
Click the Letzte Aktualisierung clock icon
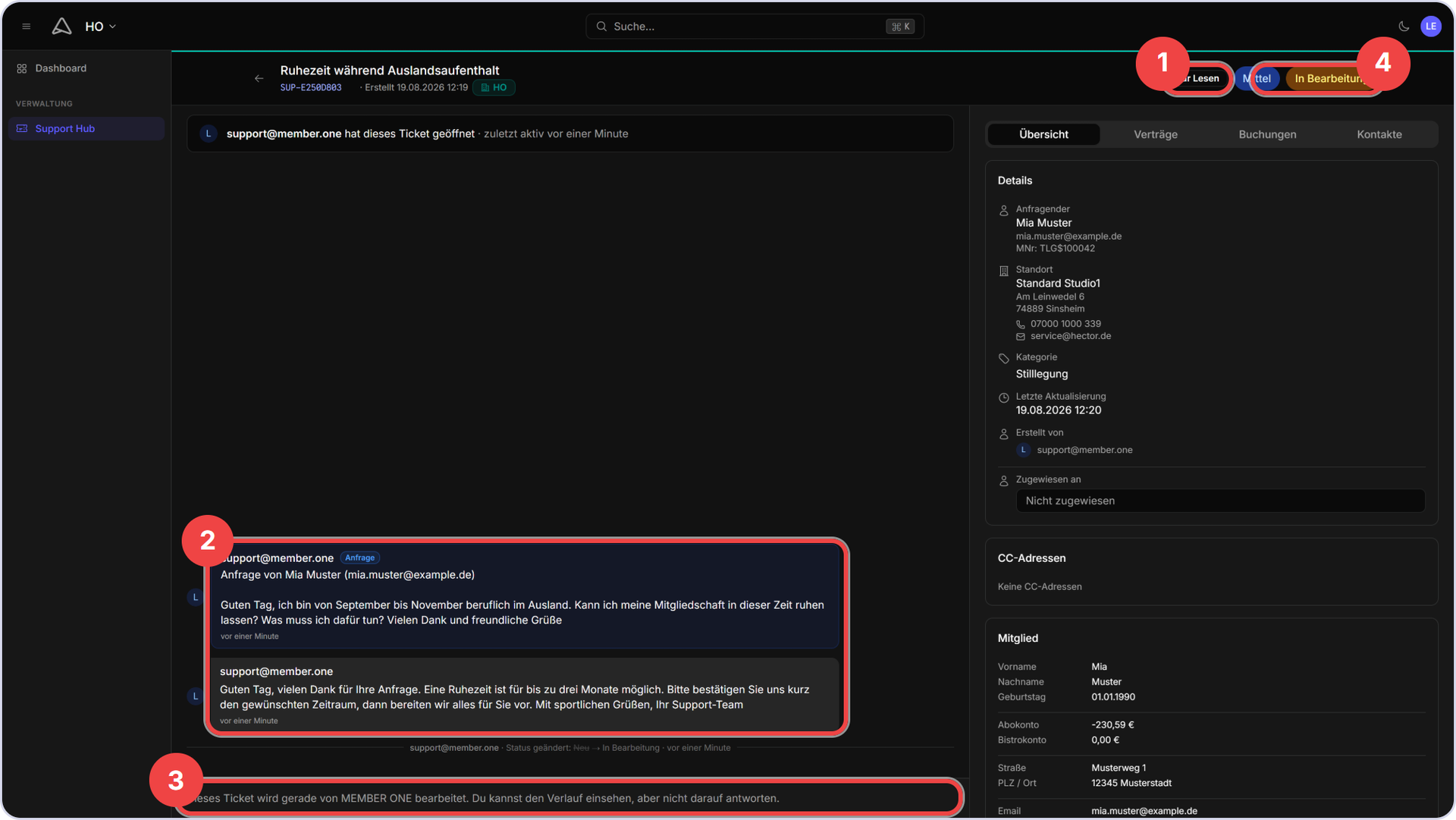tap(1003, 397)
